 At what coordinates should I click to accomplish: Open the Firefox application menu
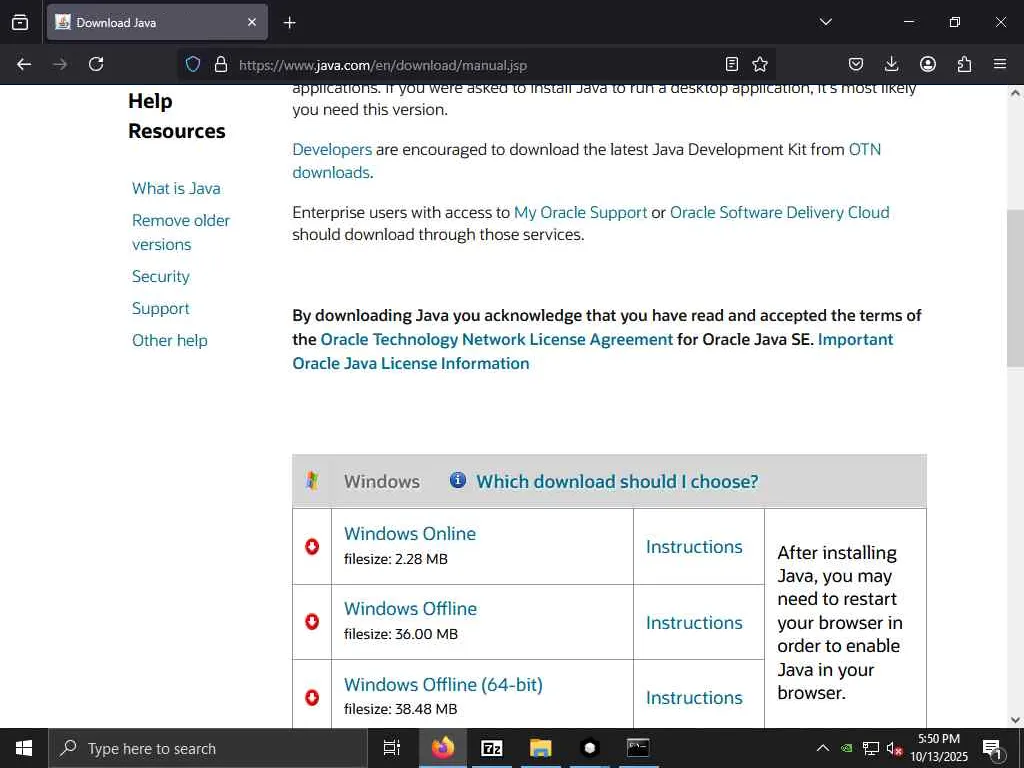click(x=1000, y=64)
